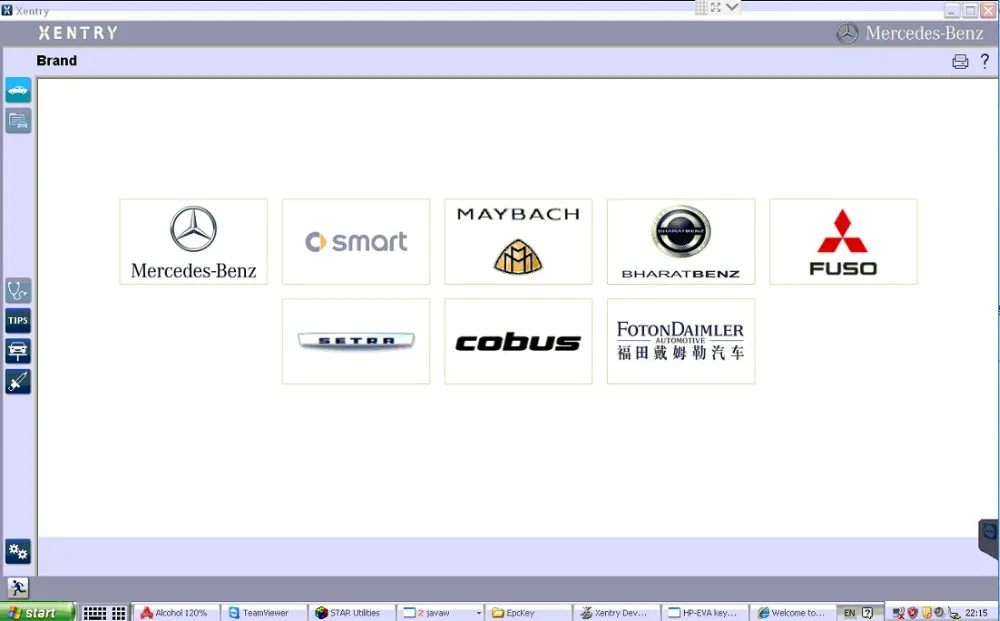Switch to the Xentry Dev taskbar window
1000x621 pixels.
[x=617, y=613]
